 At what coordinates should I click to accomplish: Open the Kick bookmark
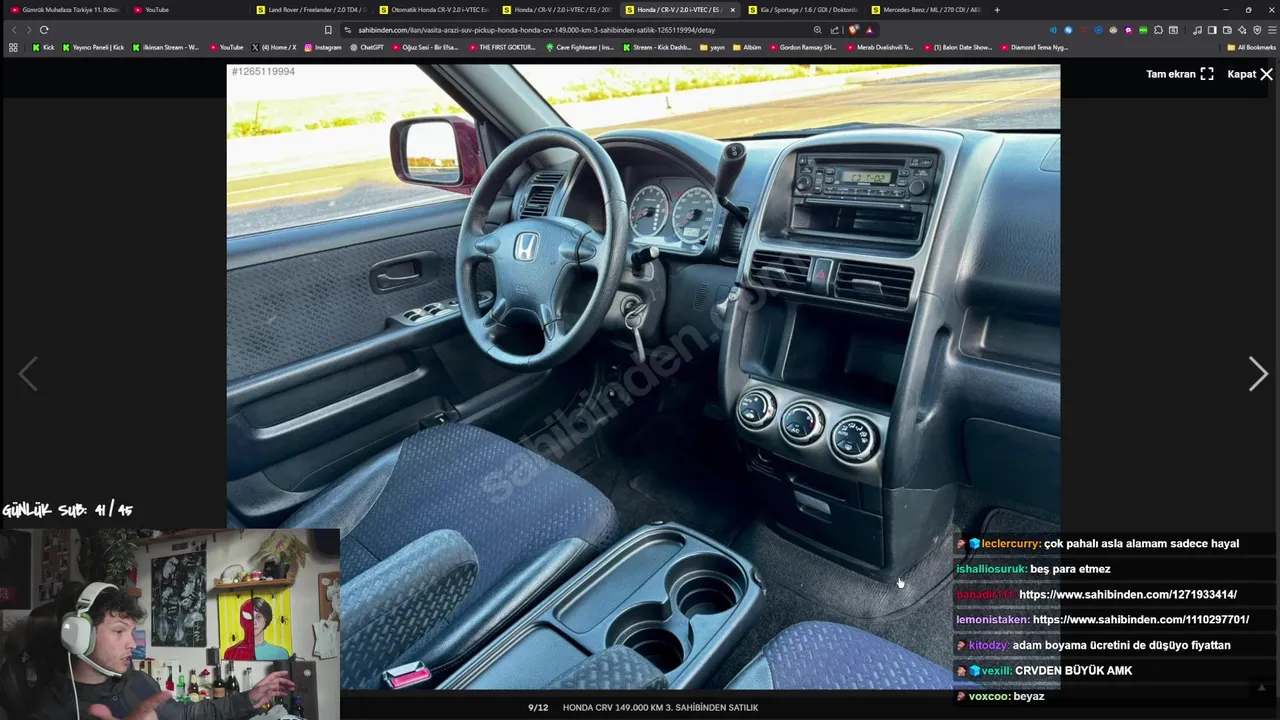coord(43,47)
